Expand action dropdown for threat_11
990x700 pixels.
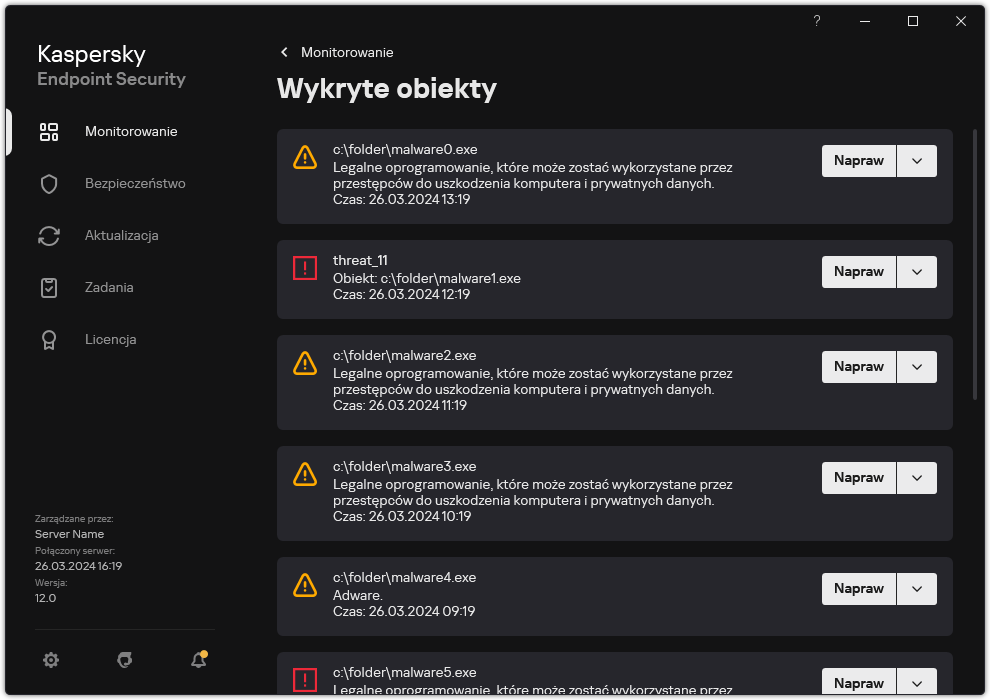917,271
